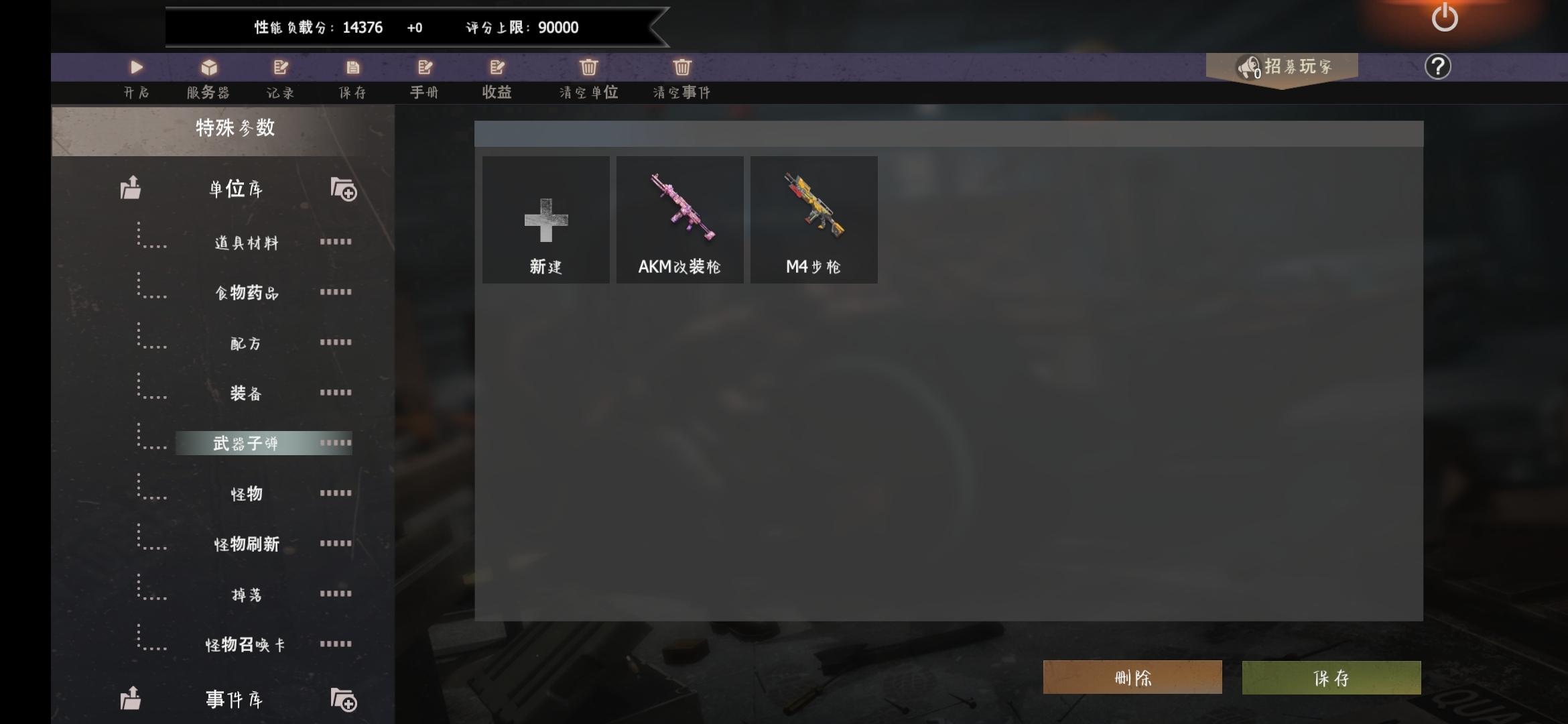Click the power icon at top right
1568x724 pixels.
tap(1445, 18)
